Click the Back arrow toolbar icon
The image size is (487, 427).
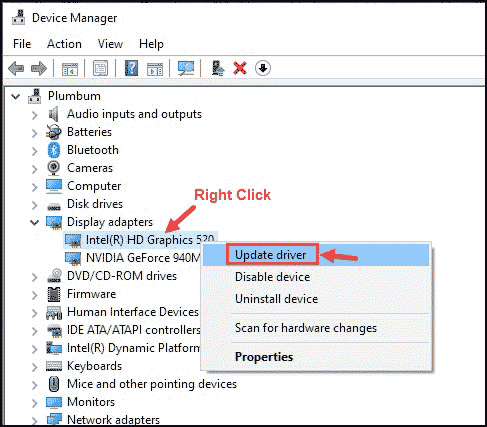[16, 69]
